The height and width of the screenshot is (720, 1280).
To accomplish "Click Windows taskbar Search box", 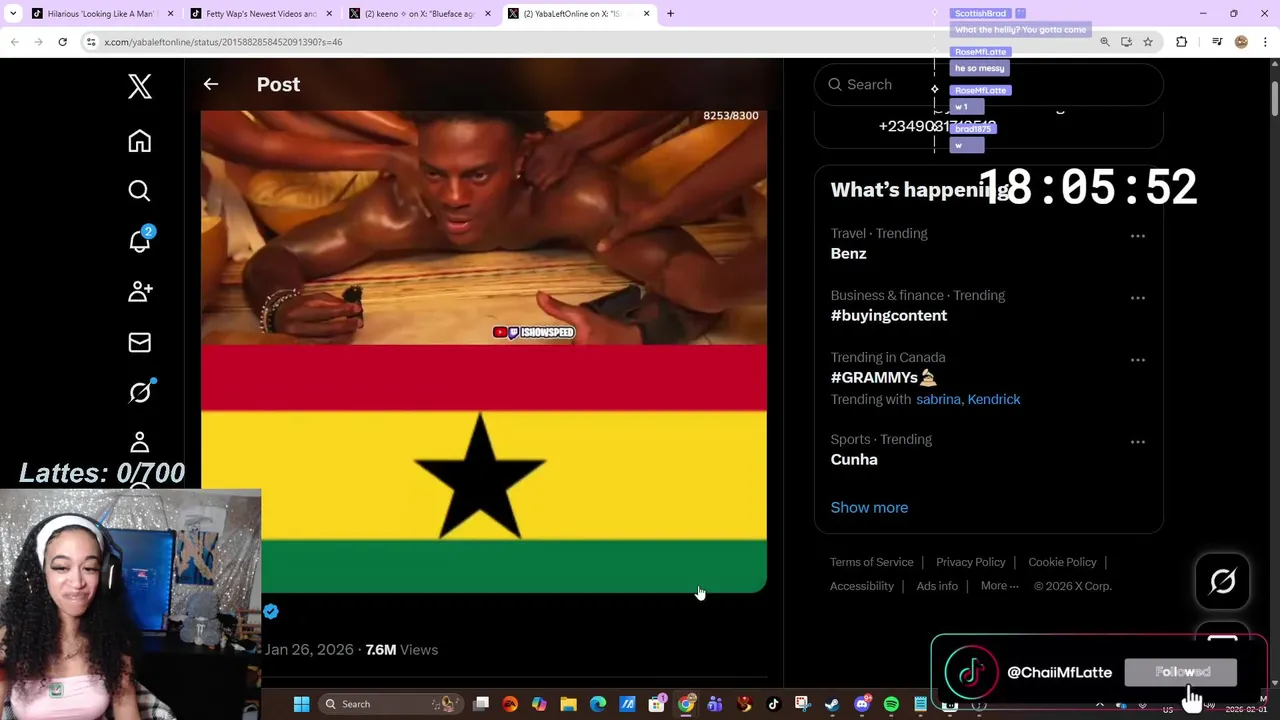I will point(391,704).
